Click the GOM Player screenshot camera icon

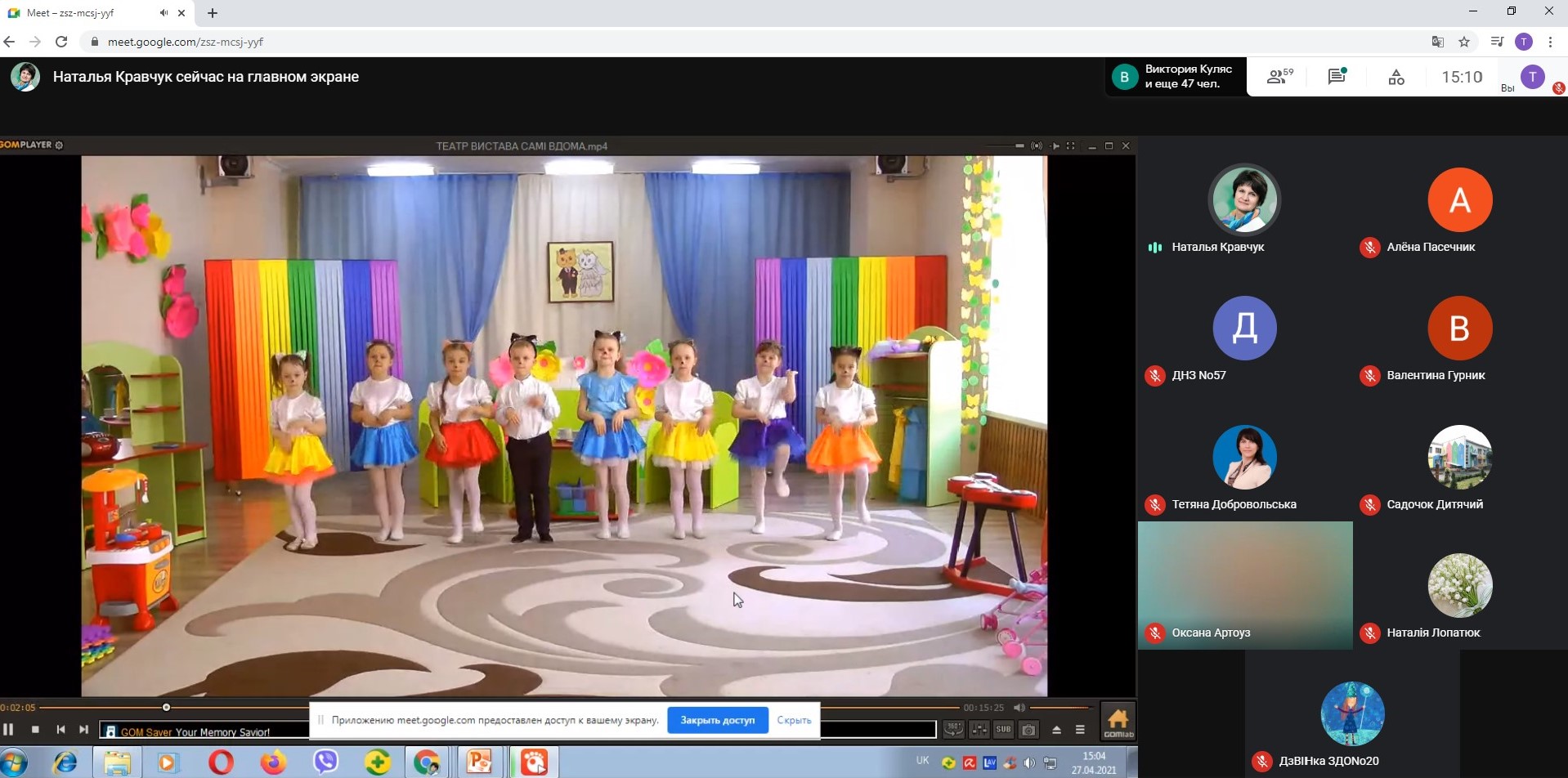point(1028,730)
